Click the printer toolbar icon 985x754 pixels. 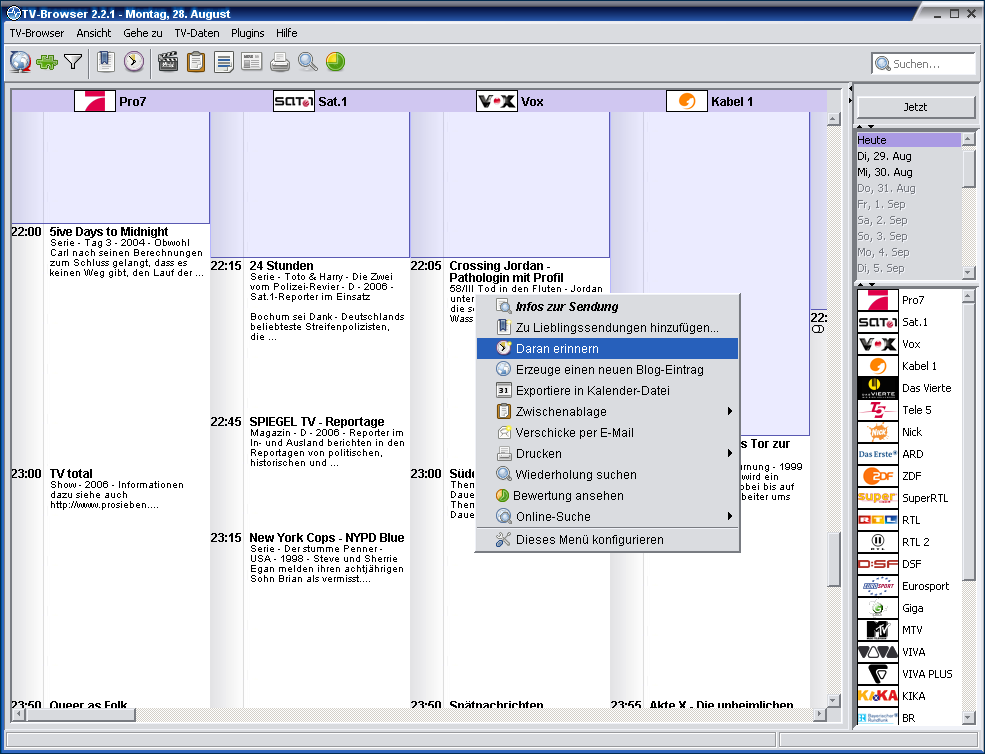click(280, 62)
